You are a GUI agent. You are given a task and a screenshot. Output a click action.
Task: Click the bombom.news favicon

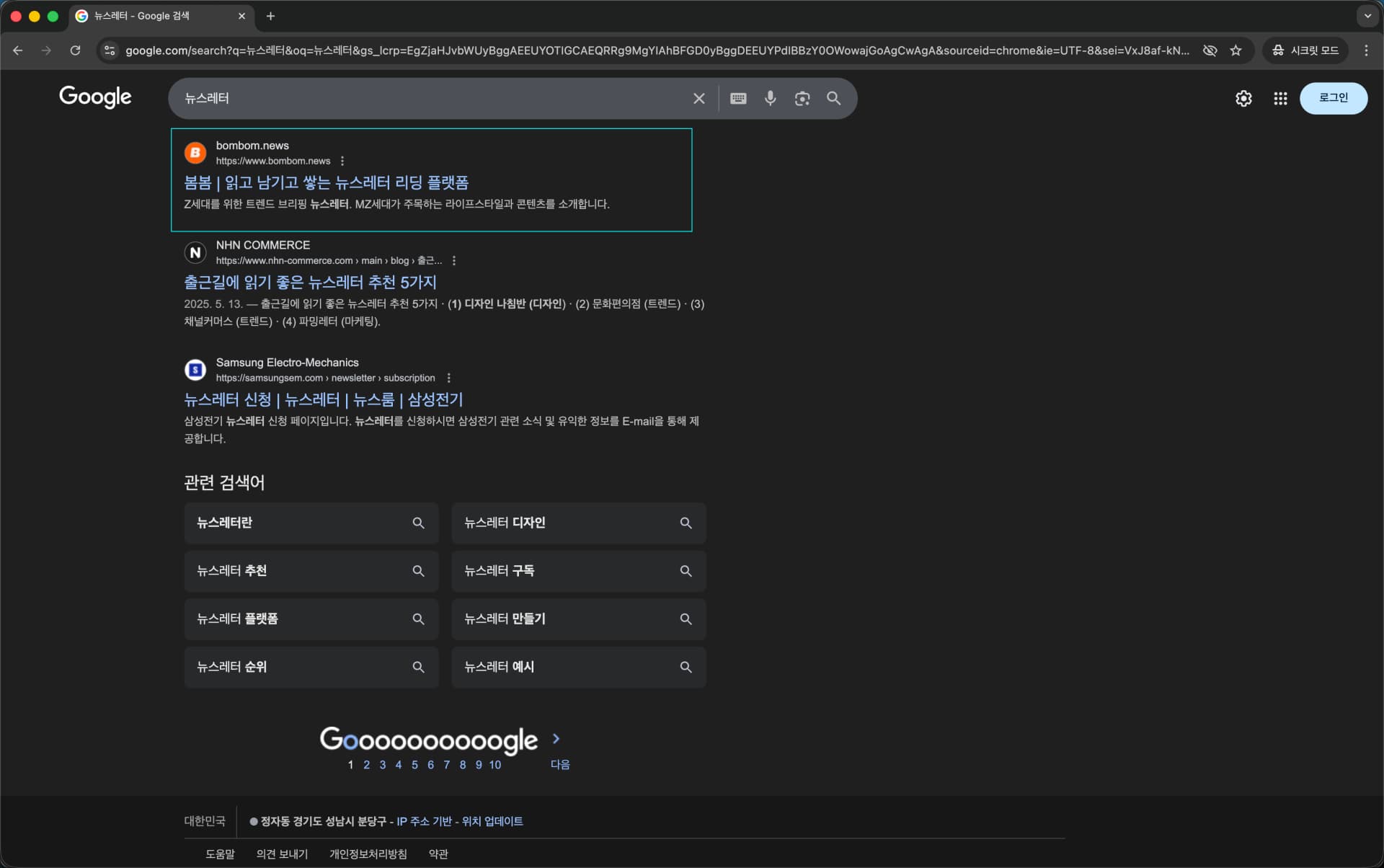click(x=195, y=153)
